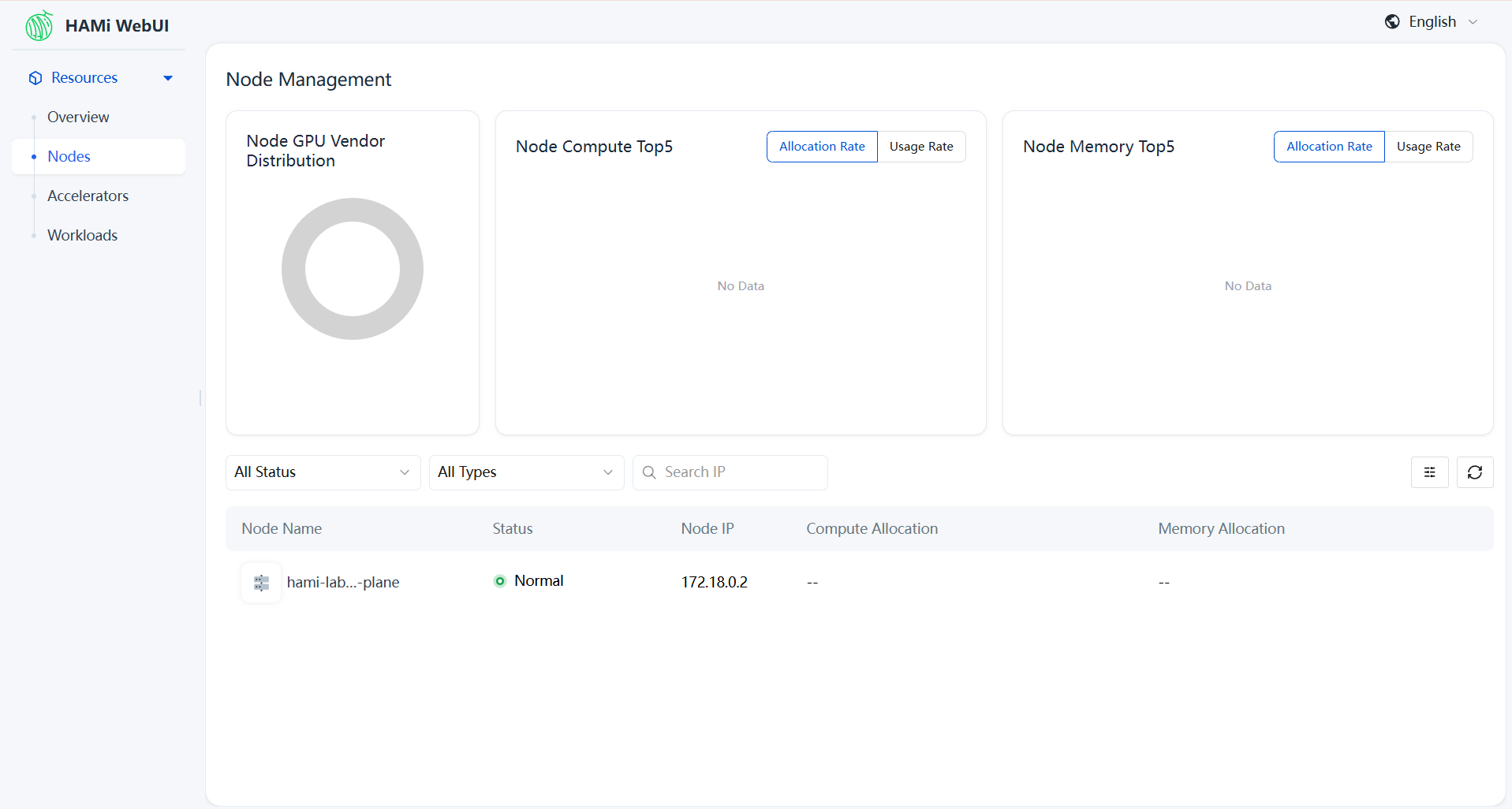Click the globe language icon
The width and height of the screenshot is (1512, 809).
[x=1392, y=22]
